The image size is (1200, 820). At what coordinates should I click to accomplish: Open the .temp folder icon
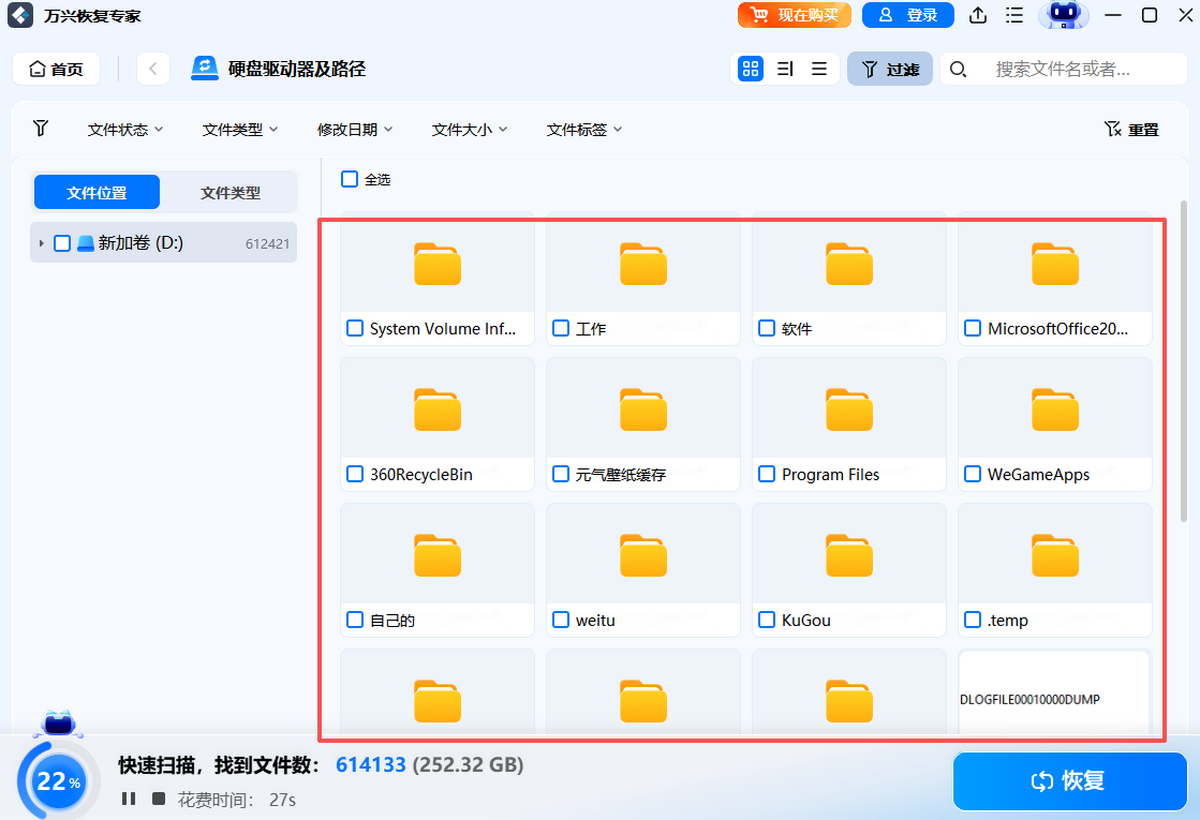tap(1055, 555)
